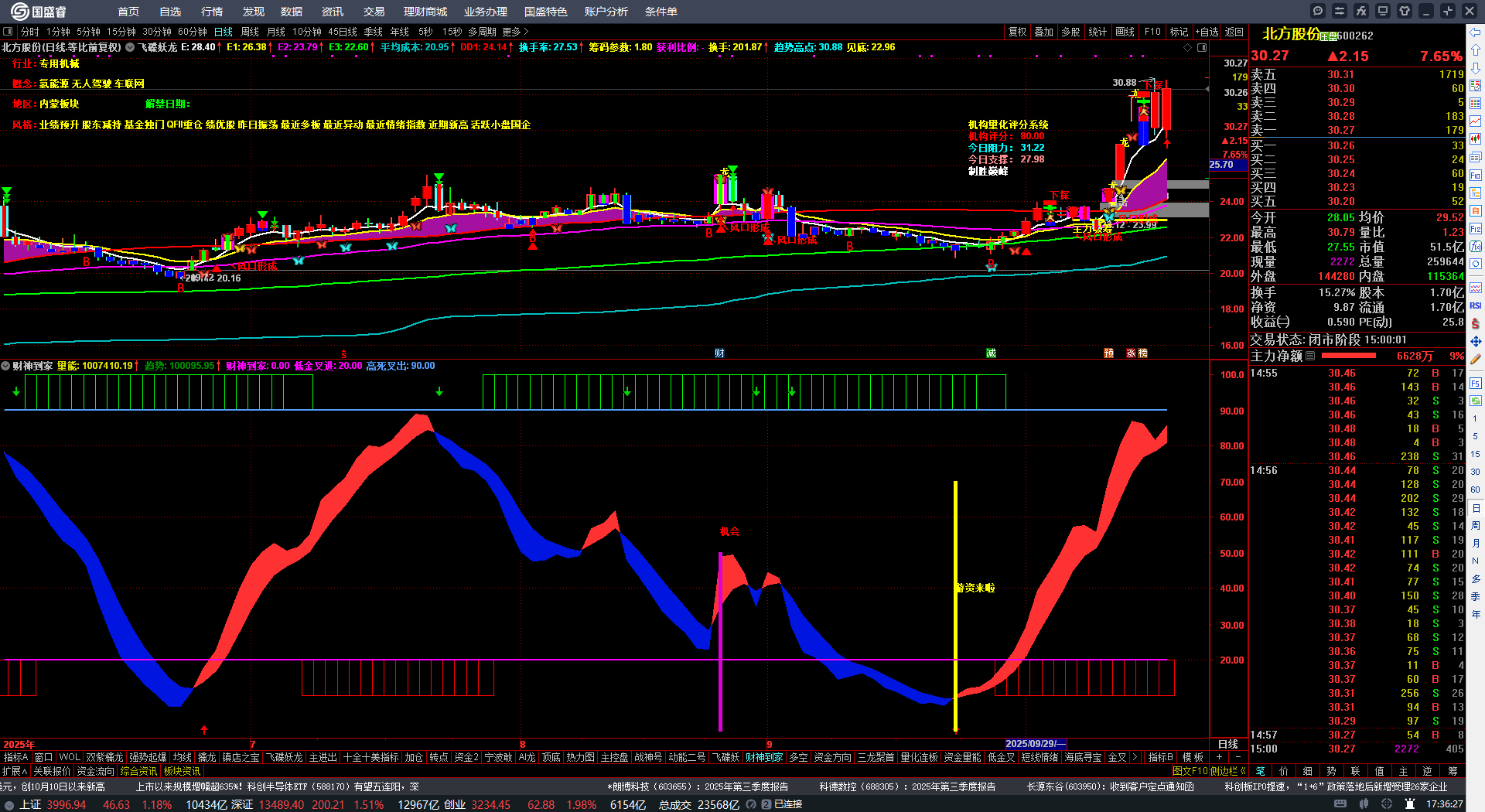1485x812 pixels.
Task: Click the blue move arrows sidebar icon
Action: [1476, 341]
